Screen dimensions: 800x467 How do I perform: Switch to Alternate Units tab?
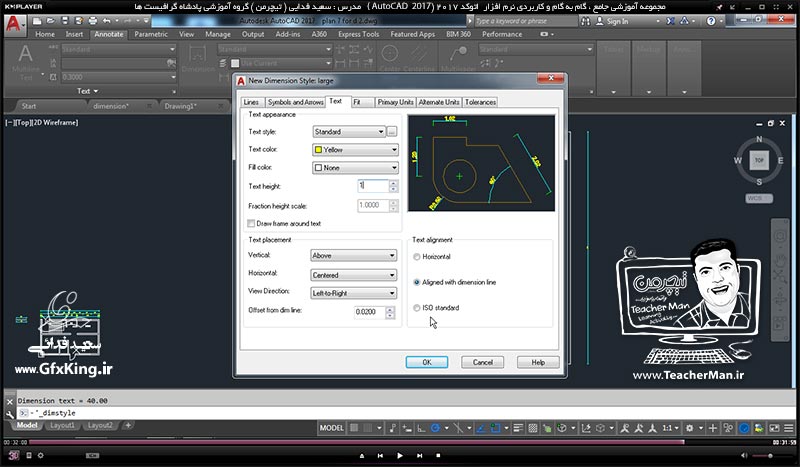[439, 102]
